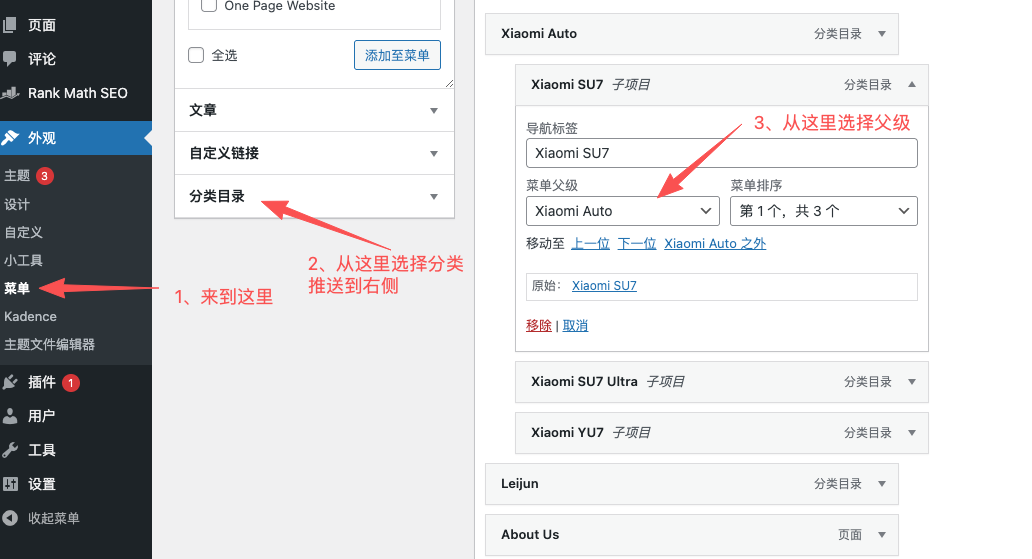Click the Pages icon in sidebar

click(10, 25)
